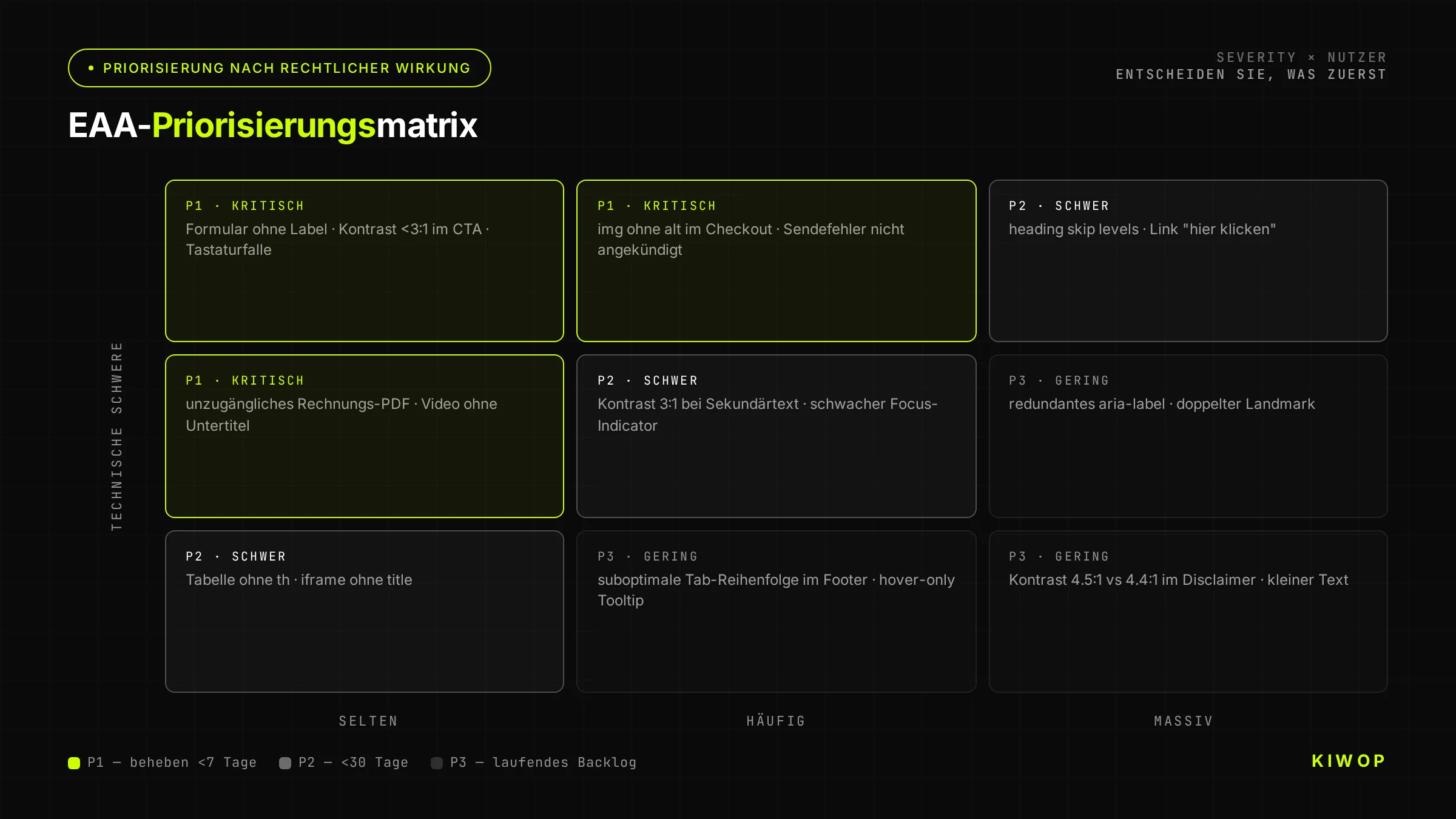The width and height of the screenshot is (1456, 819).
Task: Click the bullet dot inside the pill badge
Action: [x=91, y=68]
